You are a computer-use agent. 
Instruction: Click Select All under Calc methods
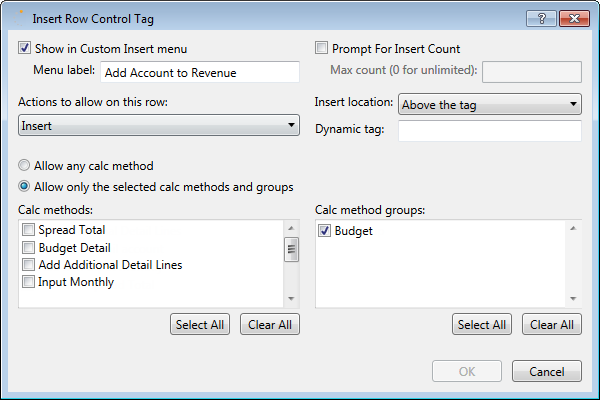200,324
